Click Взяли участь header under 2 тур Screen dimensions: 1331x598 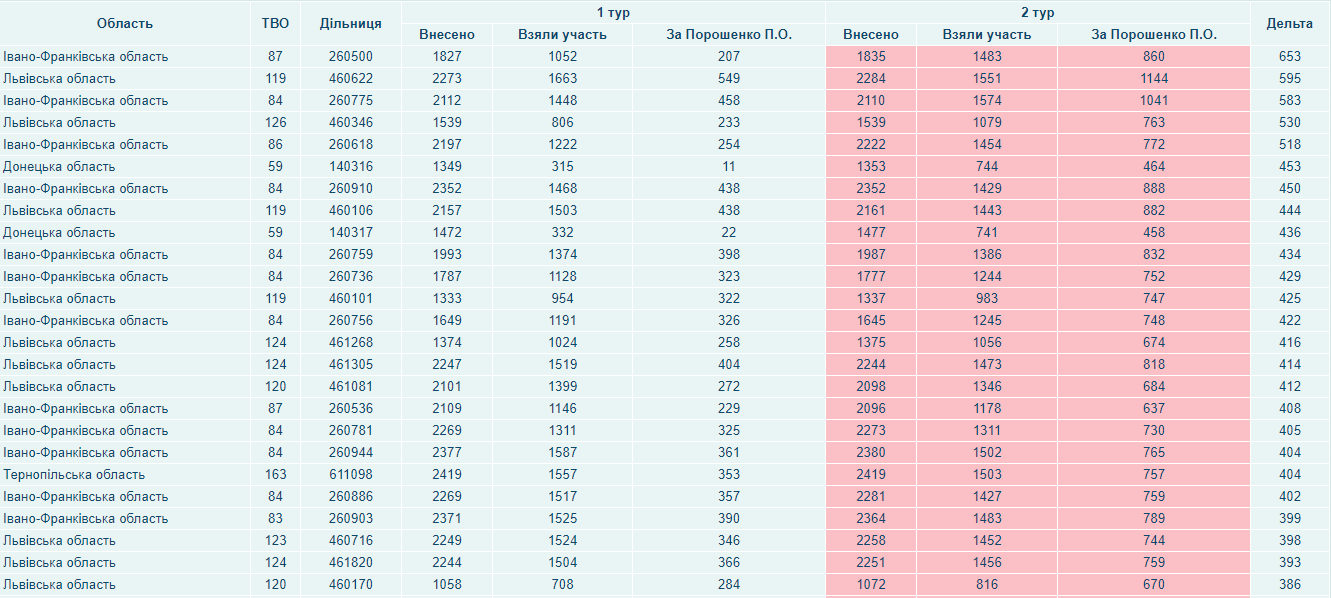pyautogui.click(x=985, y=35)
